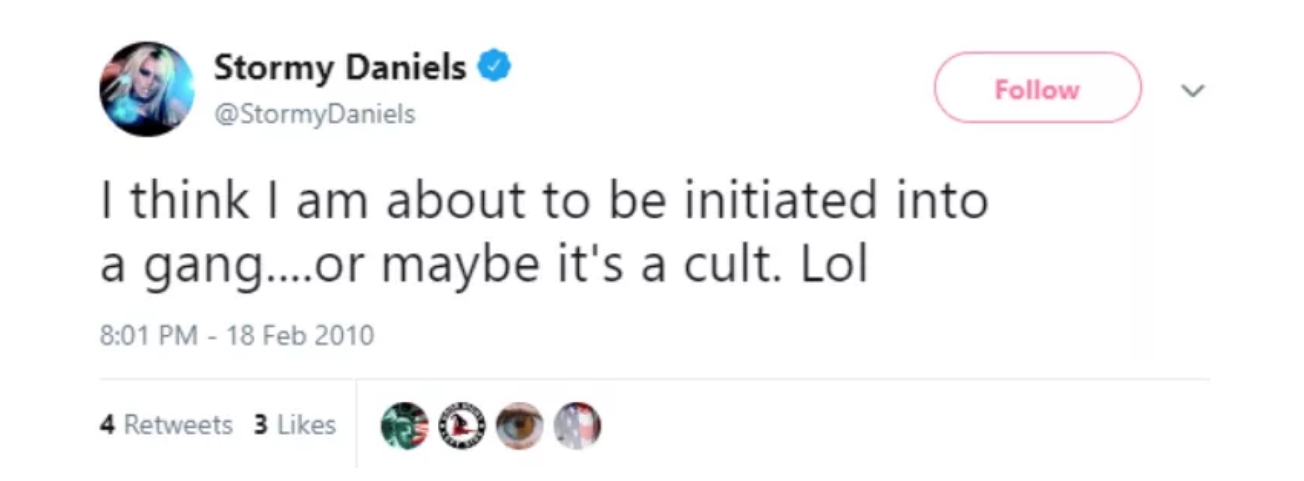View the 4 Retweets list
The height and width of the screenshot is (481, 1304).
(x=166, y=425)
